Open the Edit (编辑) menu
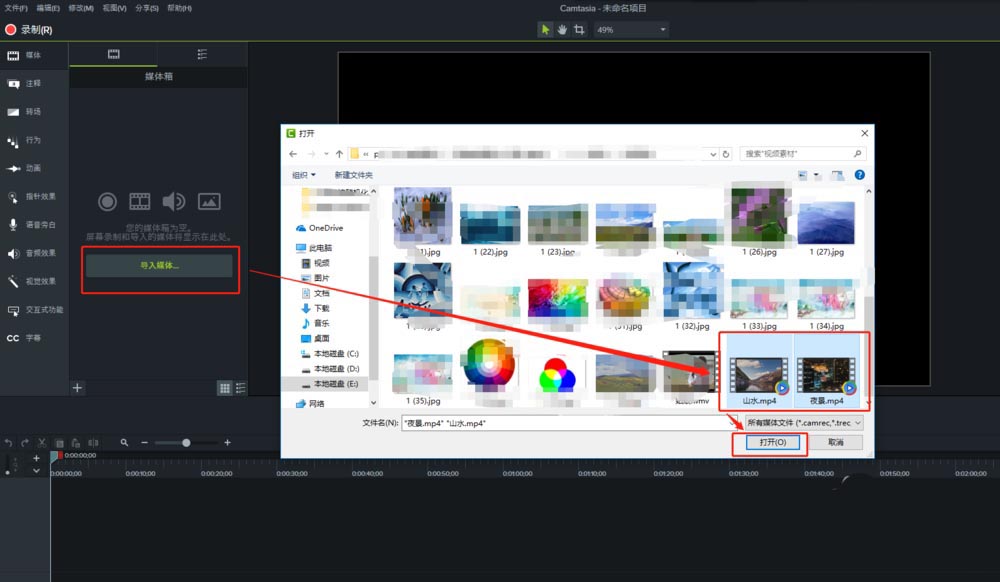This screenshot has height=582, width=1000. coord(48,8)
